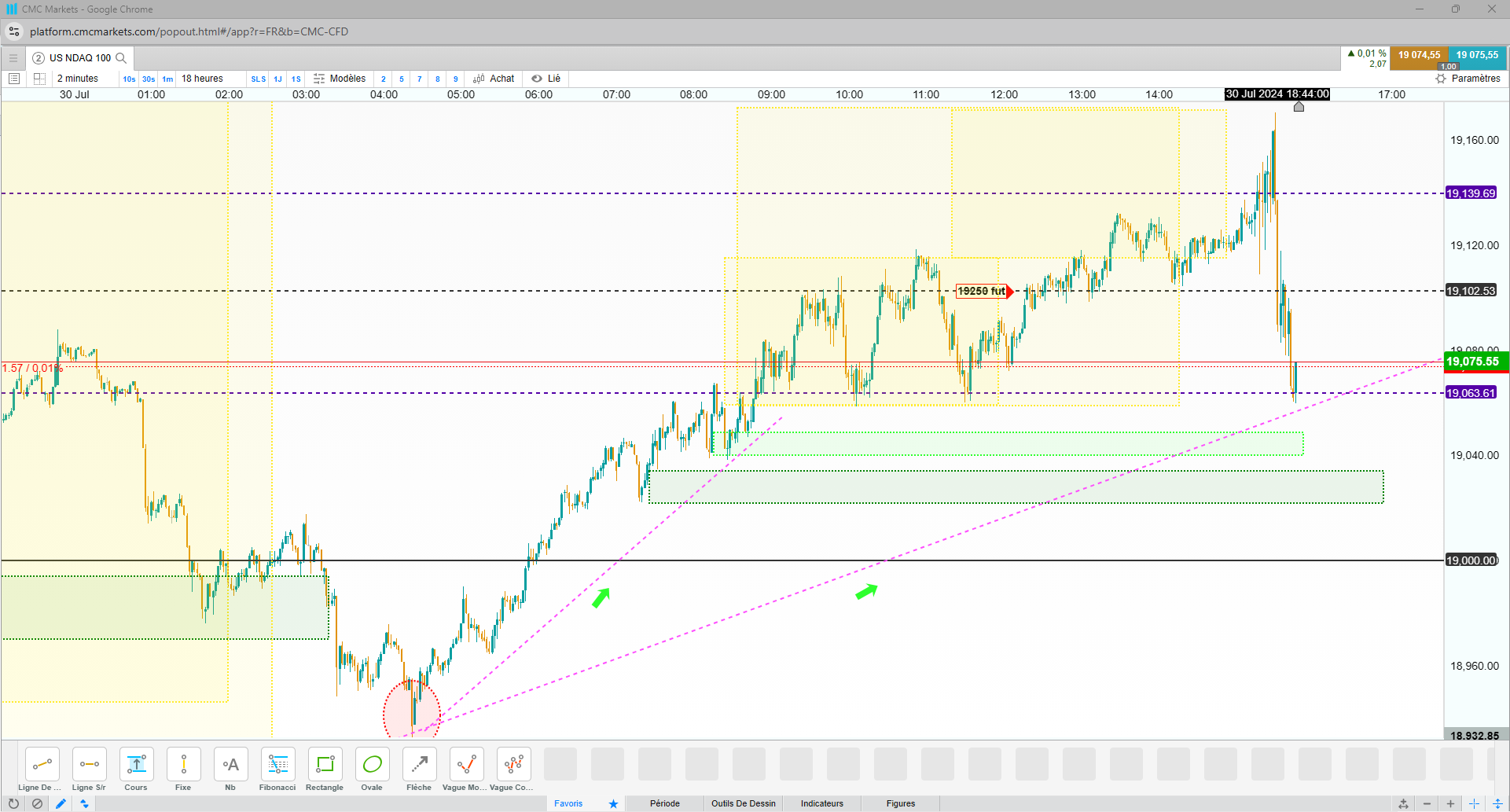Switch to the Indicateurs tab
The width and height of the screenshot is (1510, 812).
(822, 803)
